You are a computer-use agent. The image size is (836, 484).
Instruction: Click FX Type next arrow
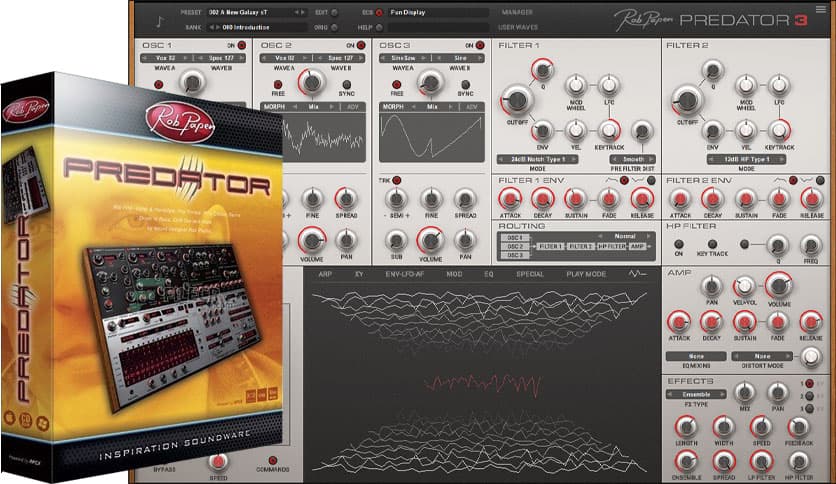(x=722, y=394)
